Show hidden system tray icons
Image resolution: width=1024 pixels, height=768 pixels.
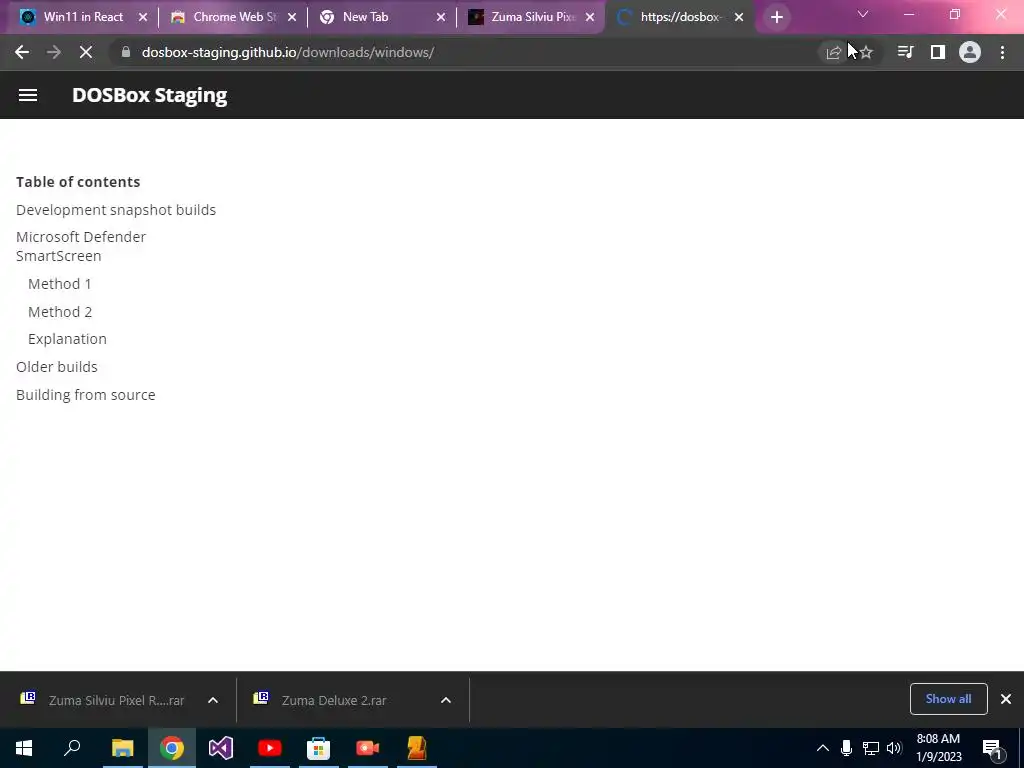click(823, 748)
